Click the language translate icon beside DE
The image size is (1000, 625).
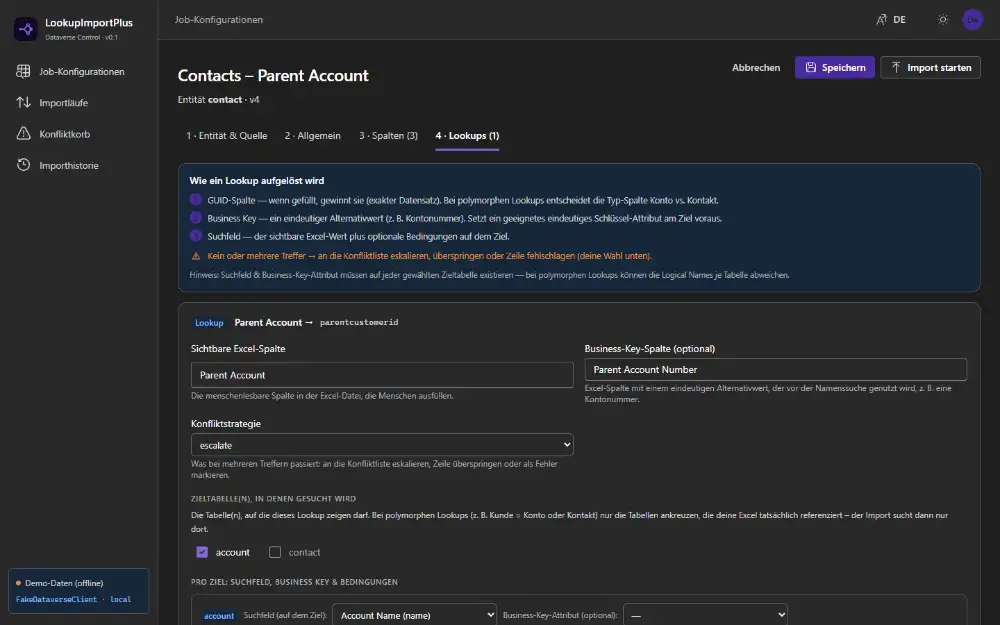point(881,20)
